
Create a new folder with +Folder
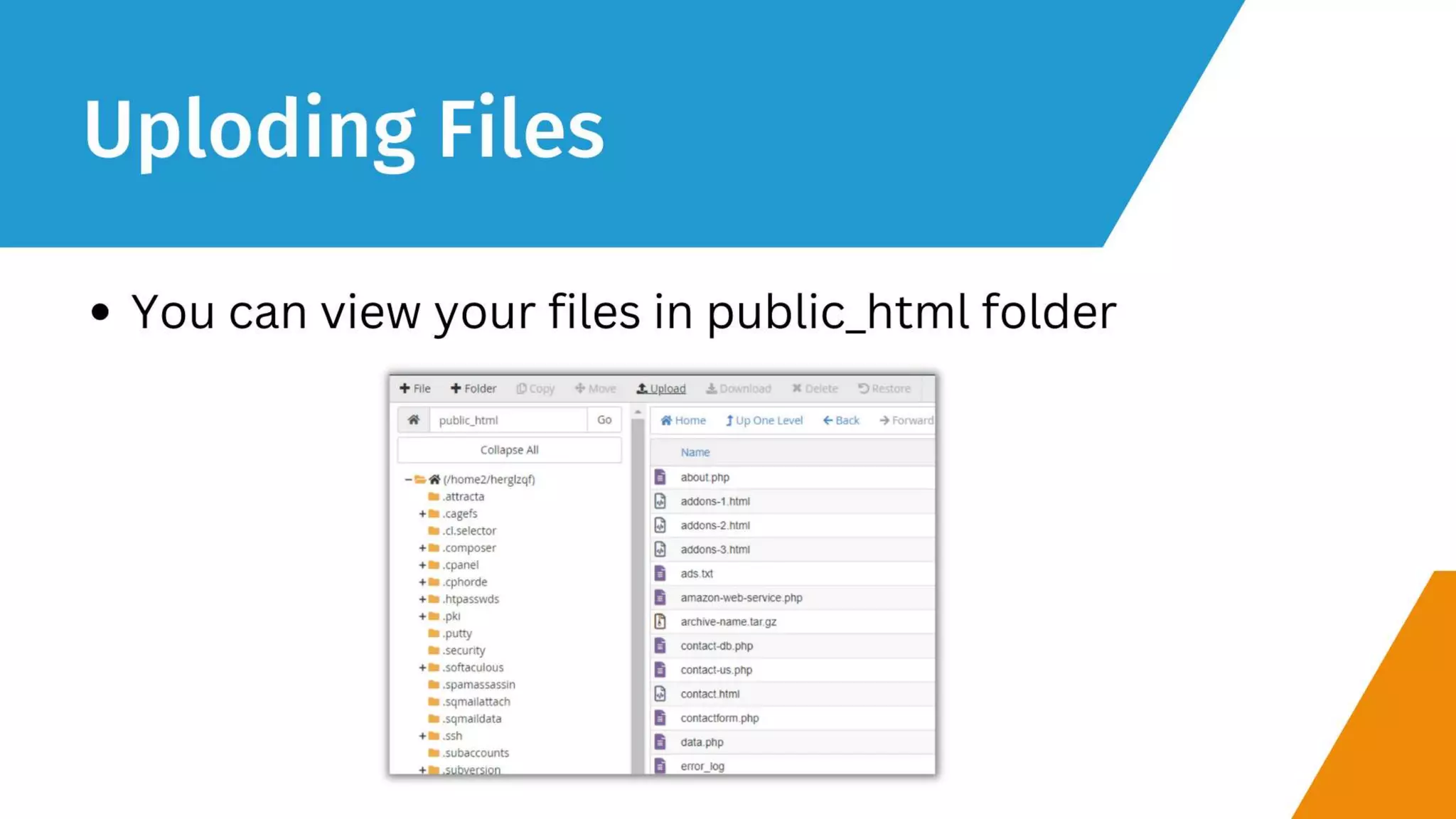473,388
